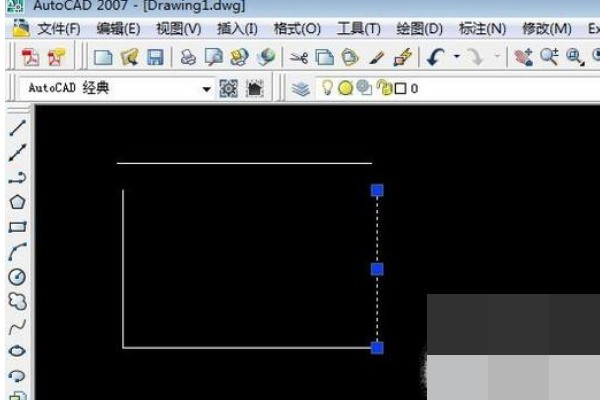Click the New drawing icon
Viewport: 600px width, 400px height.
103,58
